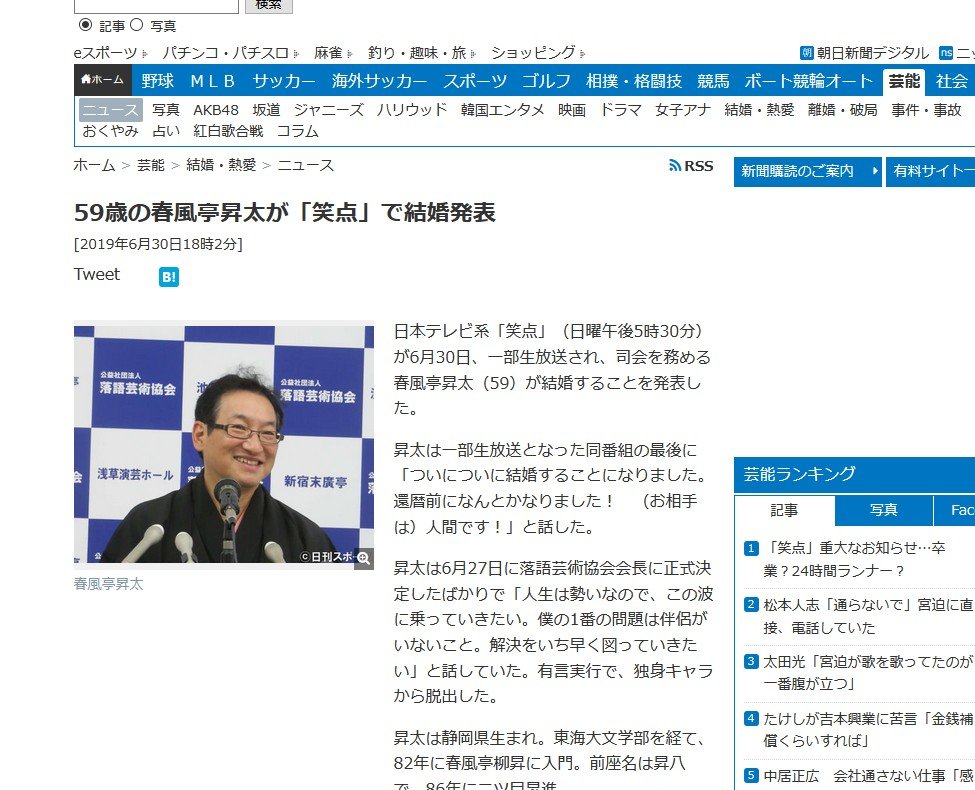This screenshot has width=975, height=790.
Task: Open the AKB48 sub-menu item
Action: pos(216,110)
